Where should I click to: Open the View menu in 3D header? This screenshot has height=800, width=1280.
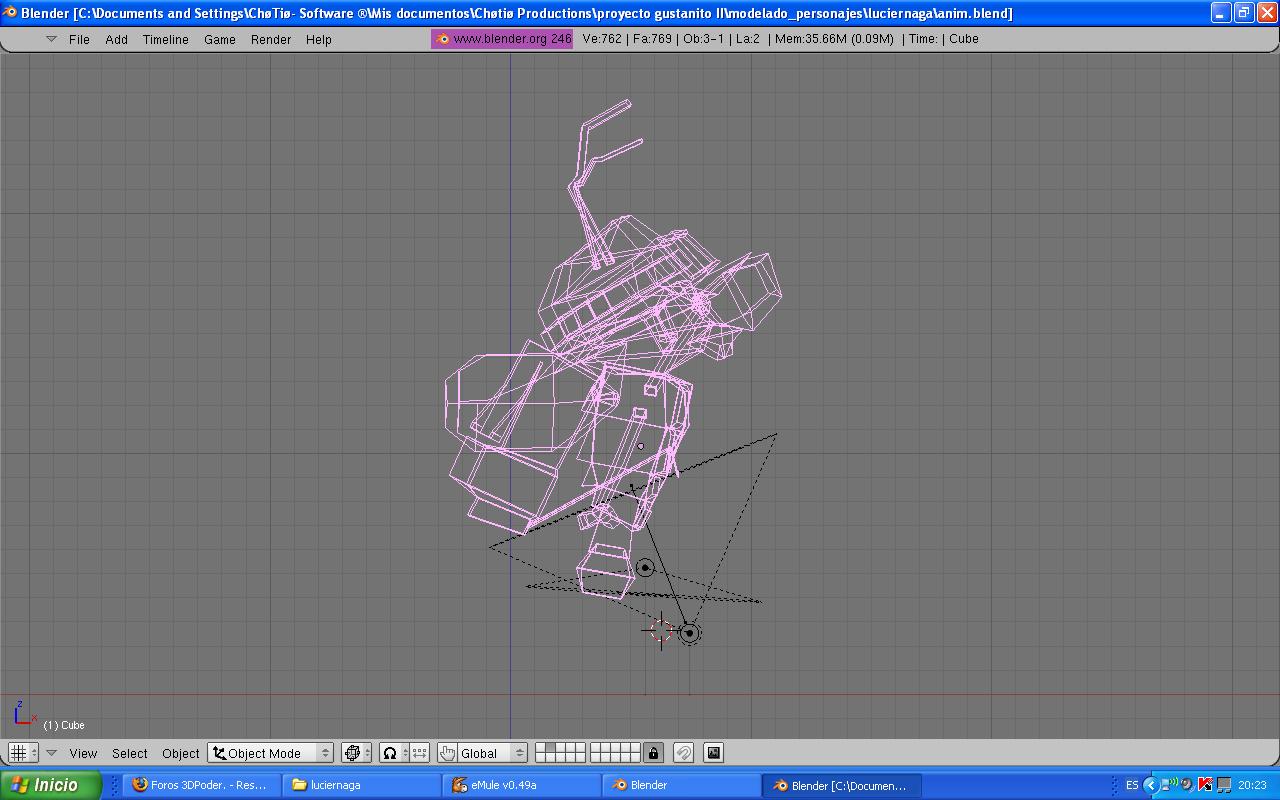(x=83, y=753)
